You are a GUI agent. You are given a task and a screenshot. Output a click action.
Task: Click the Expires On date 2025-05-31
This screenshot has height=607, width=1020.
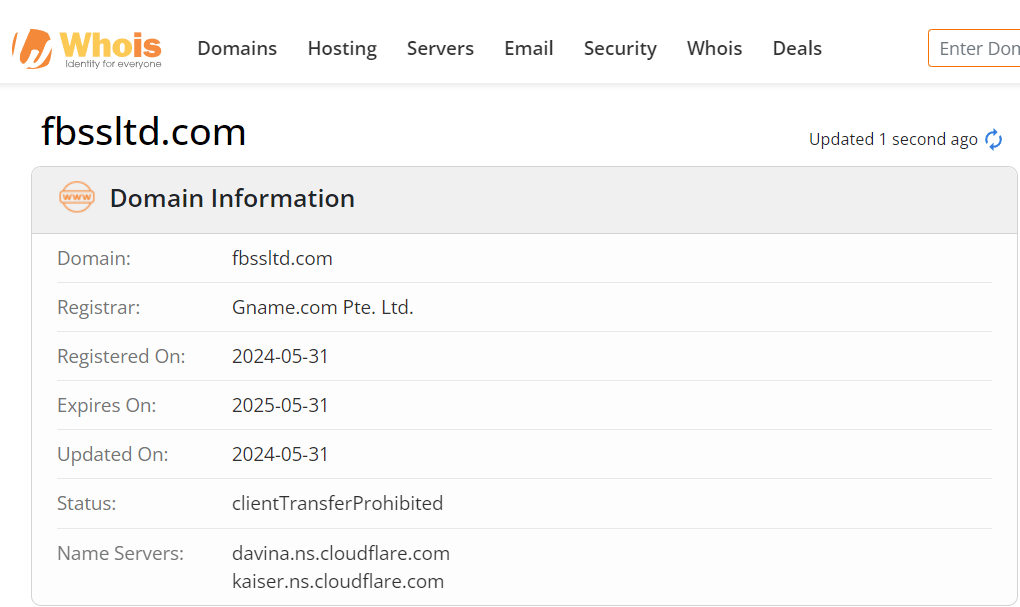280,405
